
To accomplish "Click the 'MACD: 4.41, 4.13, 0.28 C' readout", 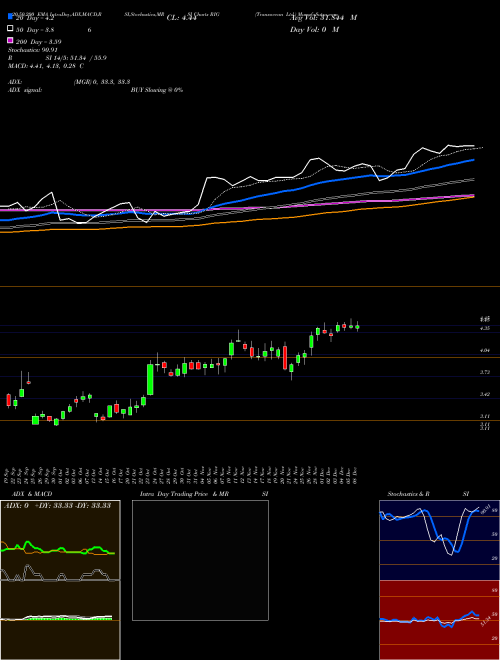I will tap(45, 66).
